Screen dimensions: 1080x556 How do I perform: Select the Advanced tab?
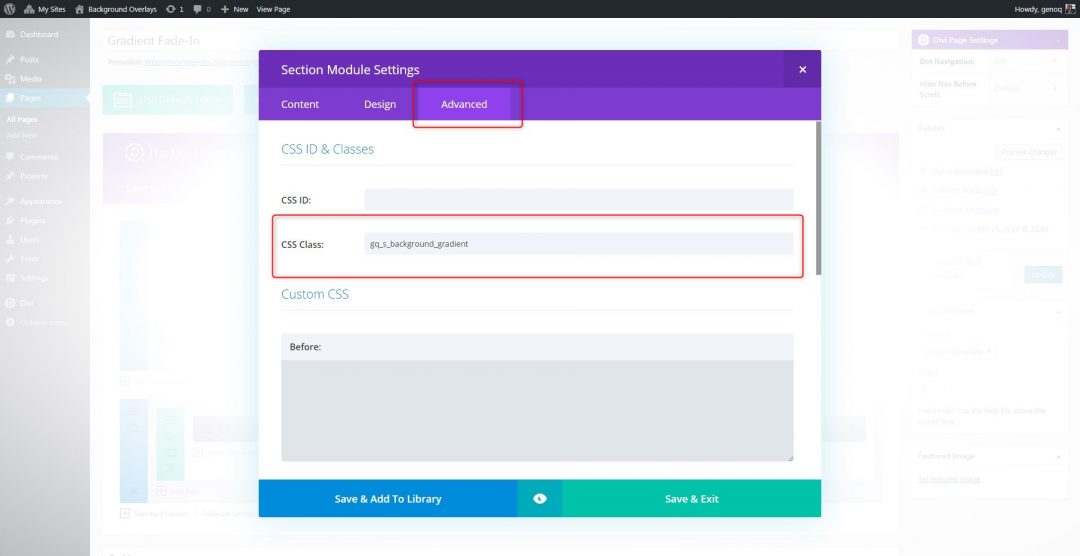(464, 104)
